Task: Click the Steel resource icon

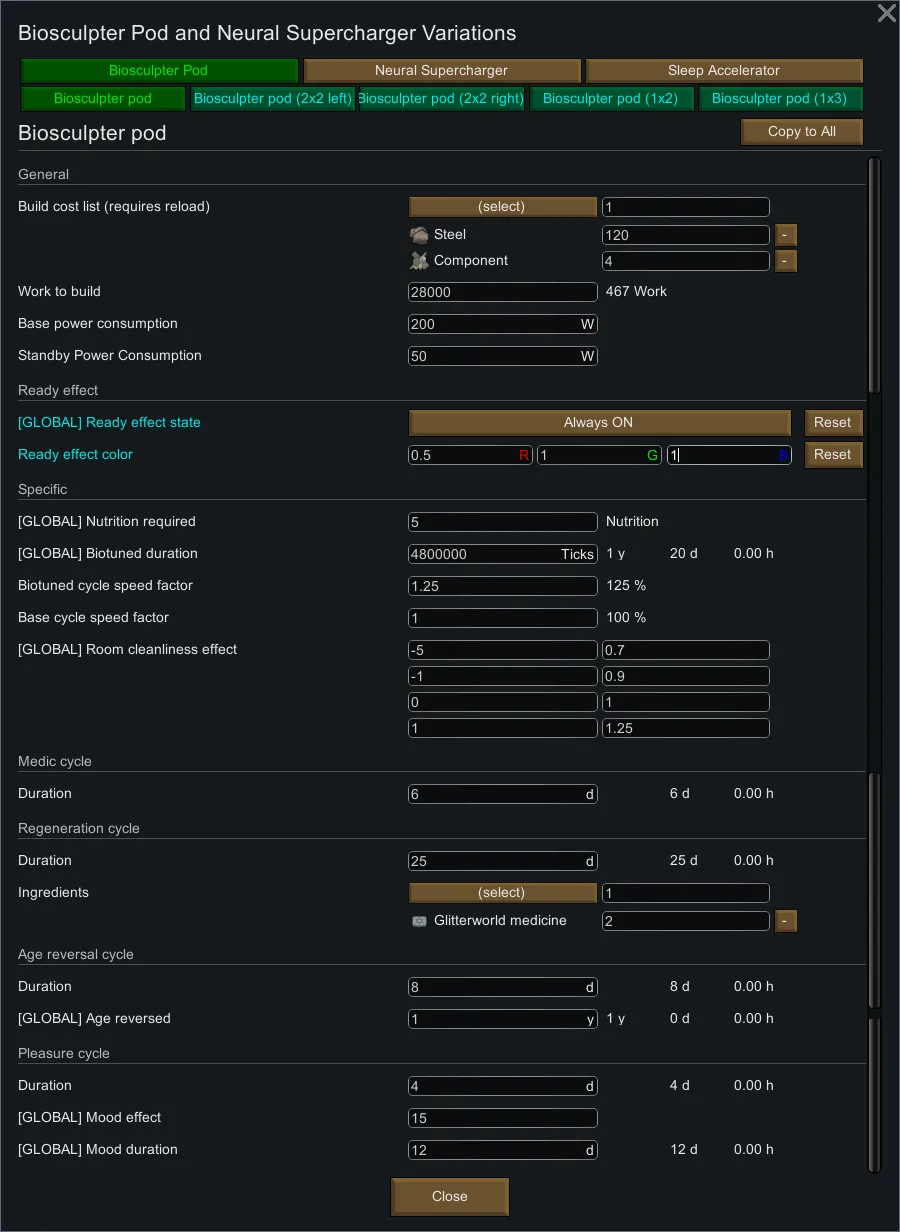Action: pyautogui.click(x=419, y=235)
